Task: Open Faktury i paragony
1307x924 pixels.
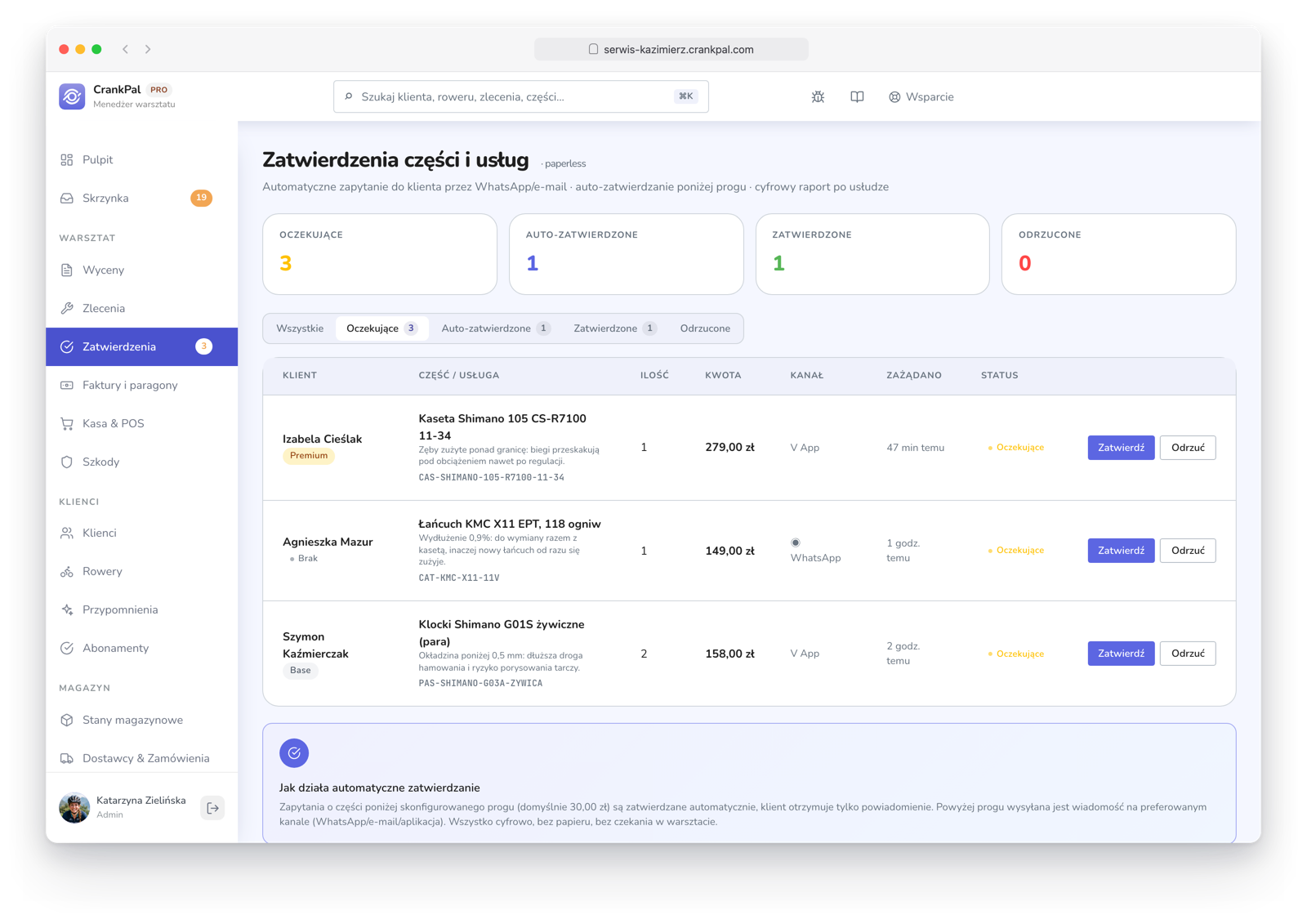Action: [142, 385]
